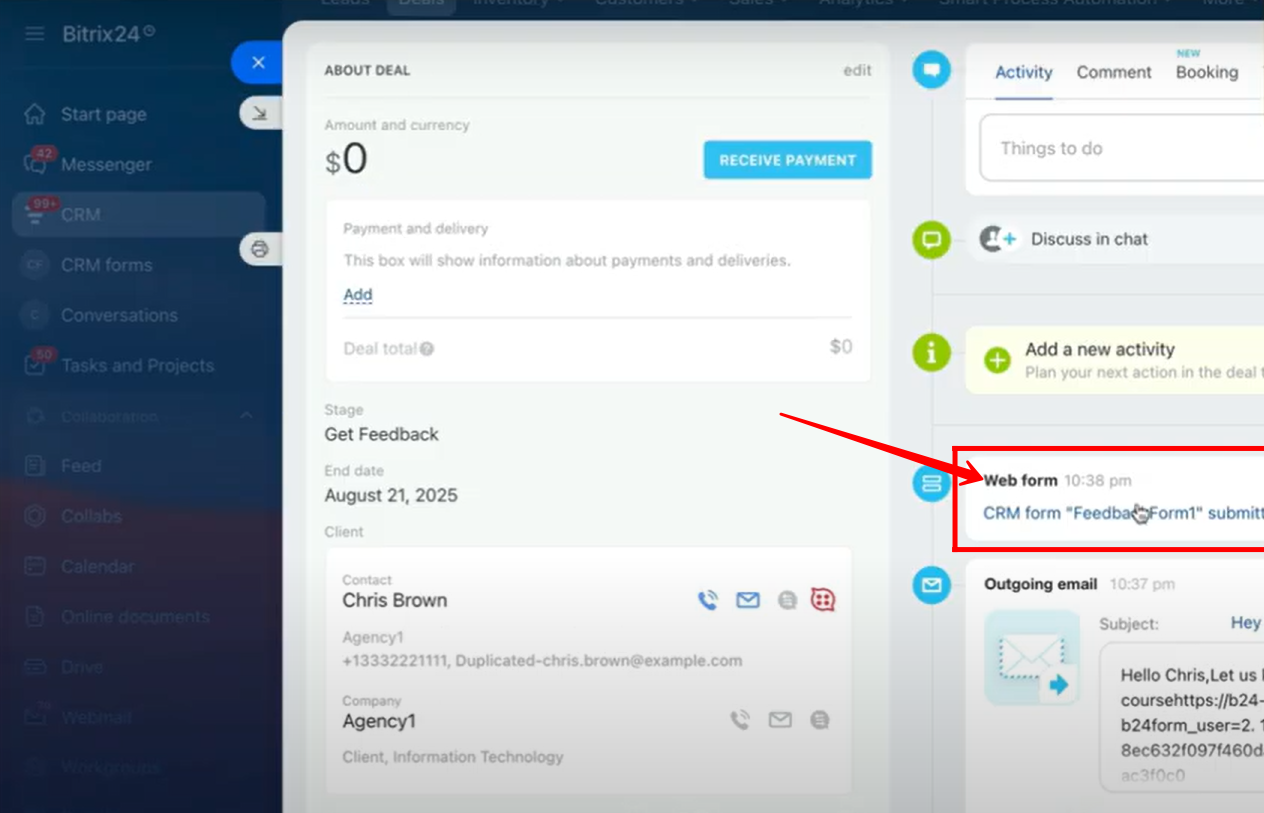Open the company Agency1

[x=379, y=721]
